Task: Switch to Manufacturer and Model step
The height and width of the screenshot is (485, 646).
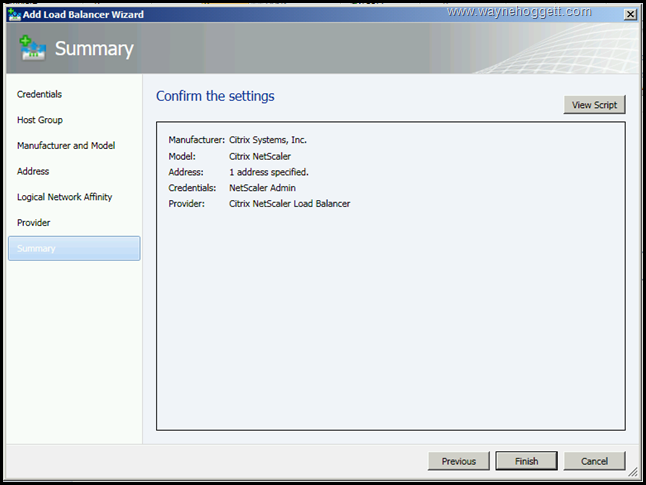Action: [x=66, y=145]
